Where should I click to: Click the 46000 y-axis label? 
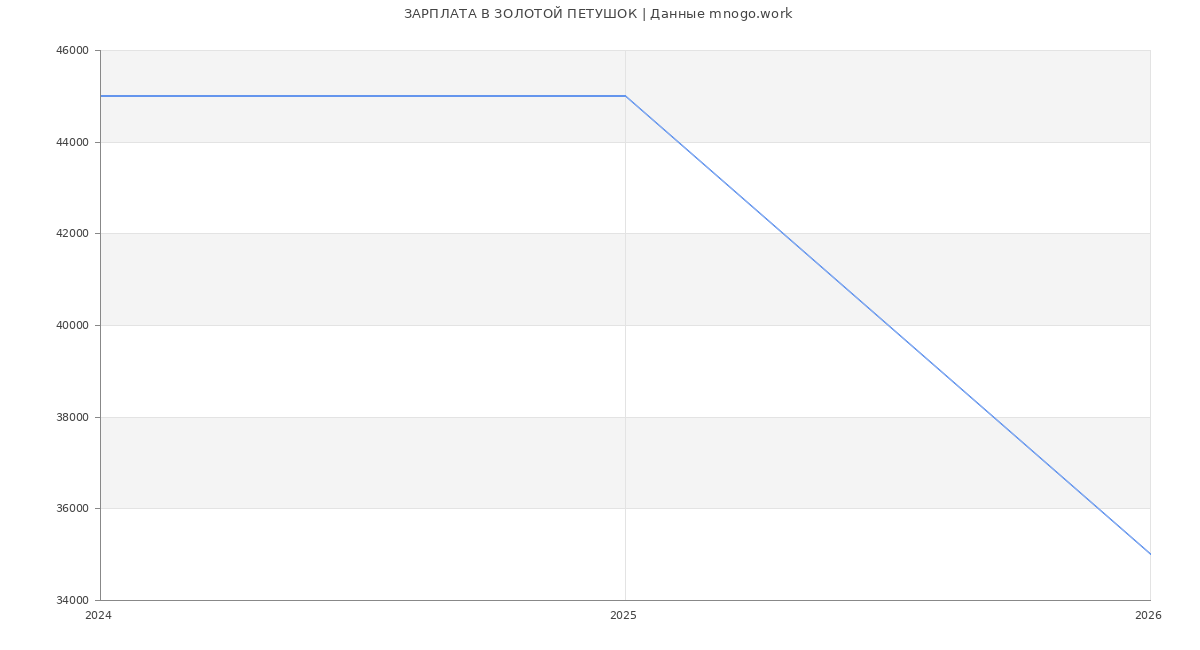(73, 51)
